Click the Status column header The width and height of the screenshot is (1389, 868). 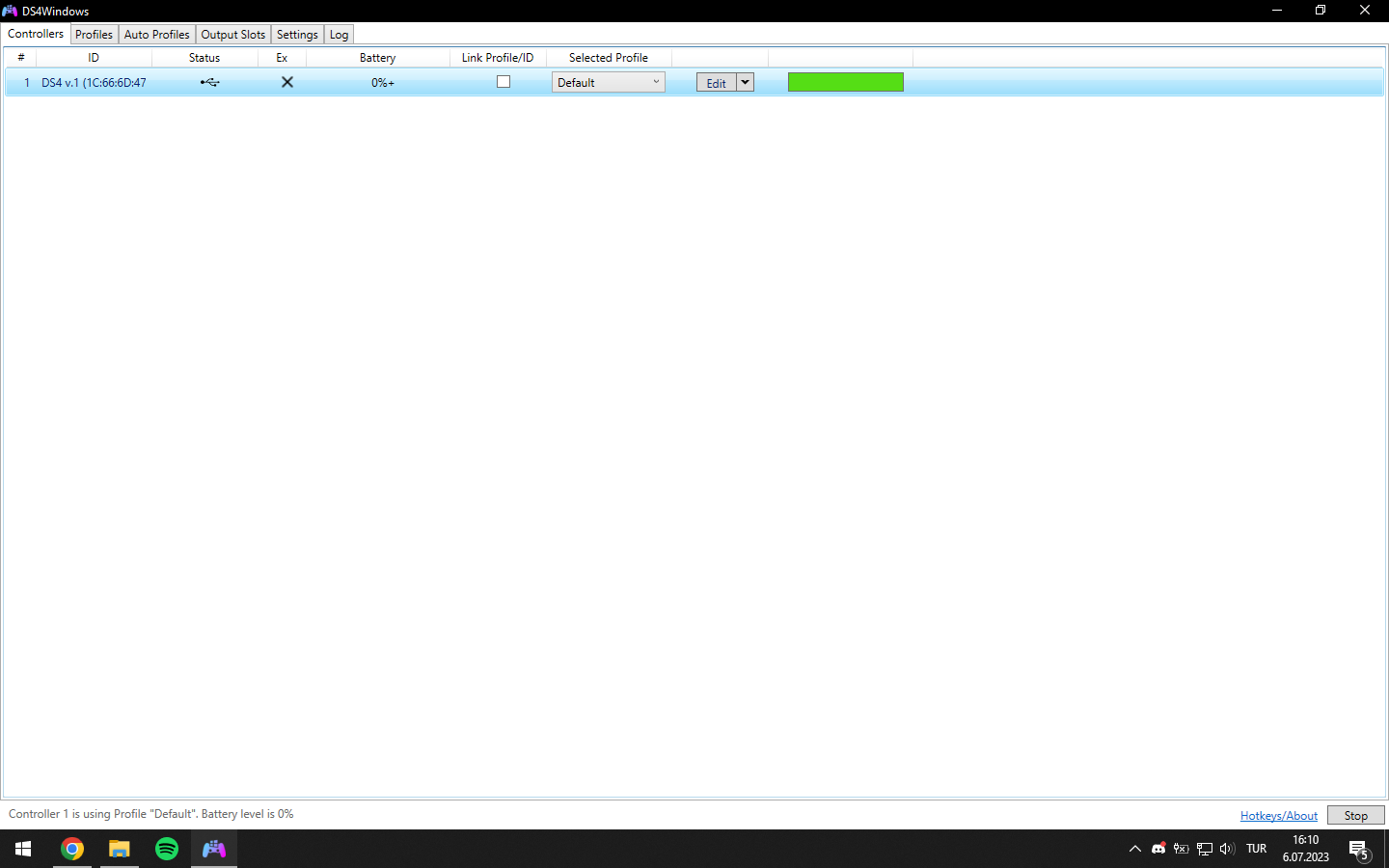pos(204,58)
